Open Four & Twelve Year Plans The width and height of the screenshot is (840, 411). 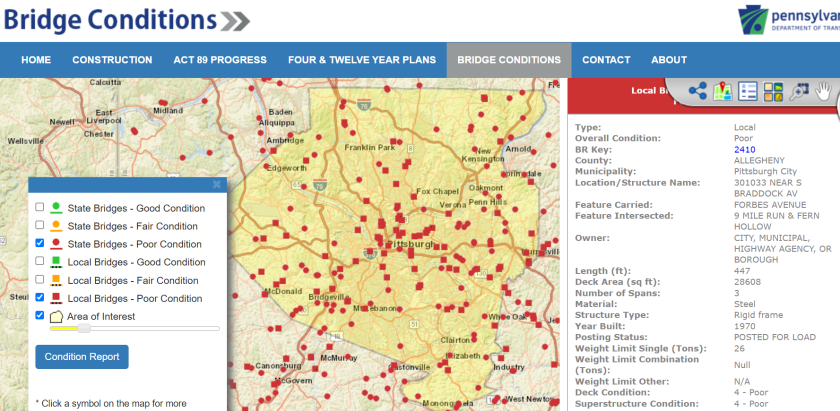(x=362, y=60)
